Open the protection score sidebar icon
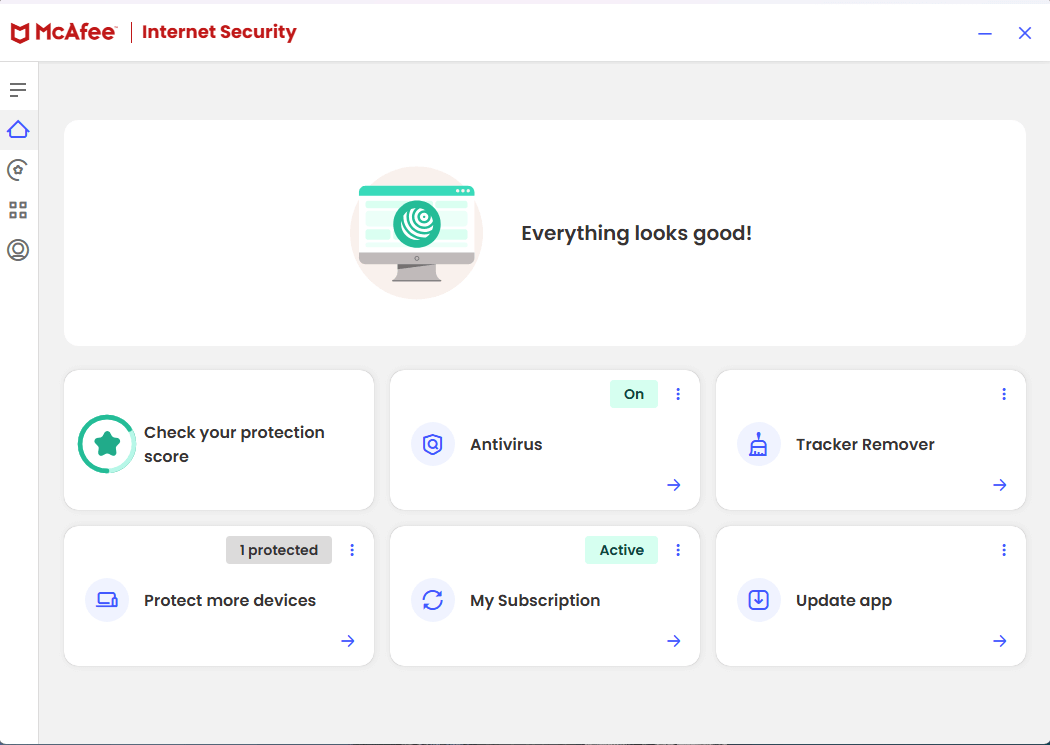This screenshot has width=1050, height=745. tap(18, 170)
